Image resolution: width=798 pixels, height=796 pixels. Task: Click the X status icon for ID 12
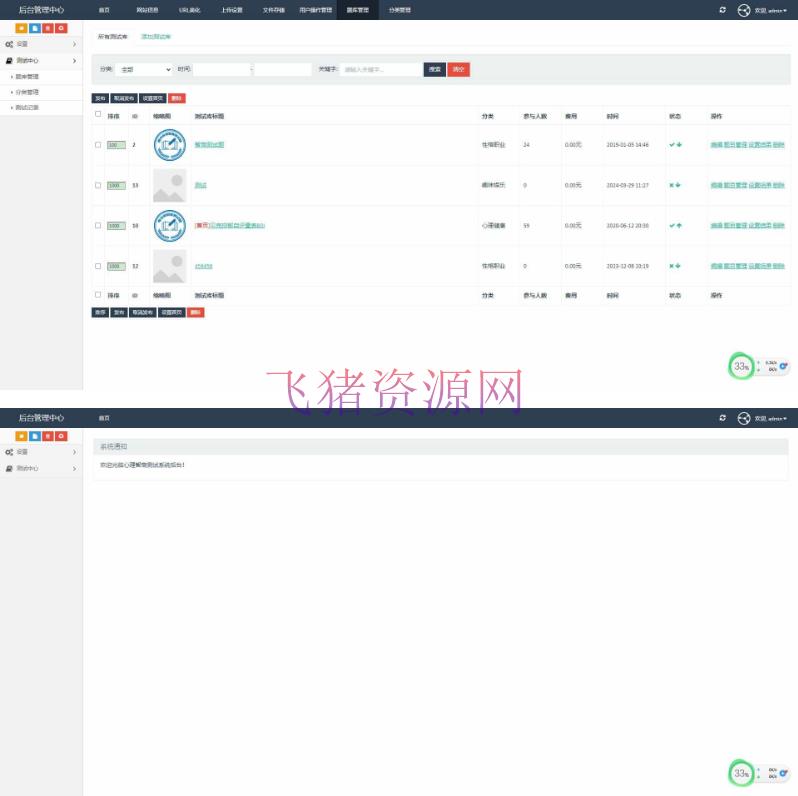tap(672, 266)
